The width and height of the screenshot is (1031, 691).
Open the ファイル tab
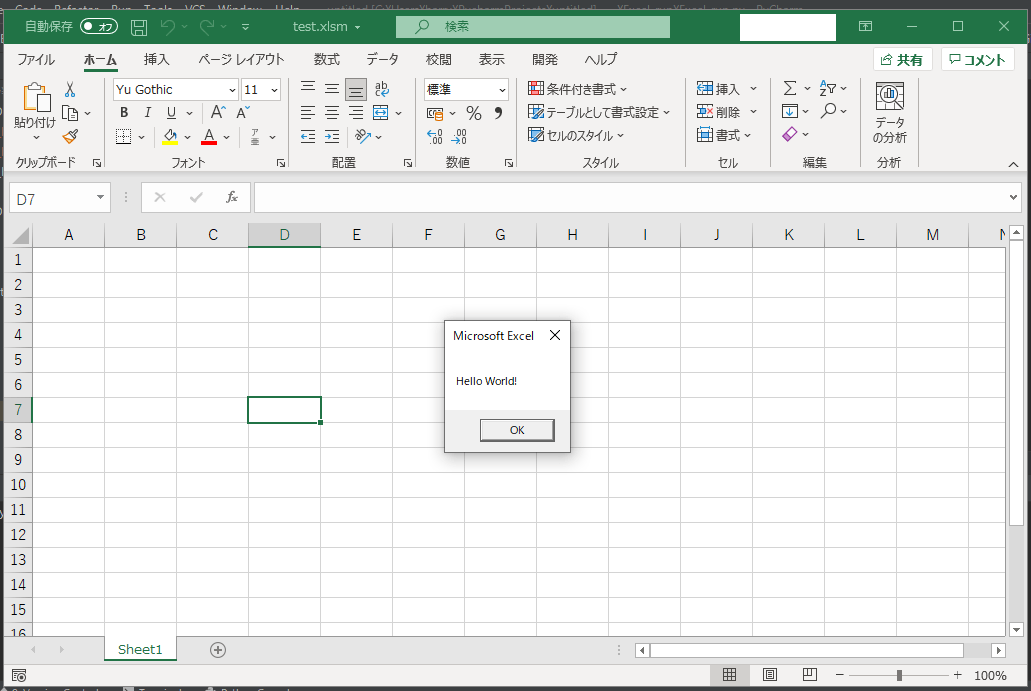click(x=36, y=59)
